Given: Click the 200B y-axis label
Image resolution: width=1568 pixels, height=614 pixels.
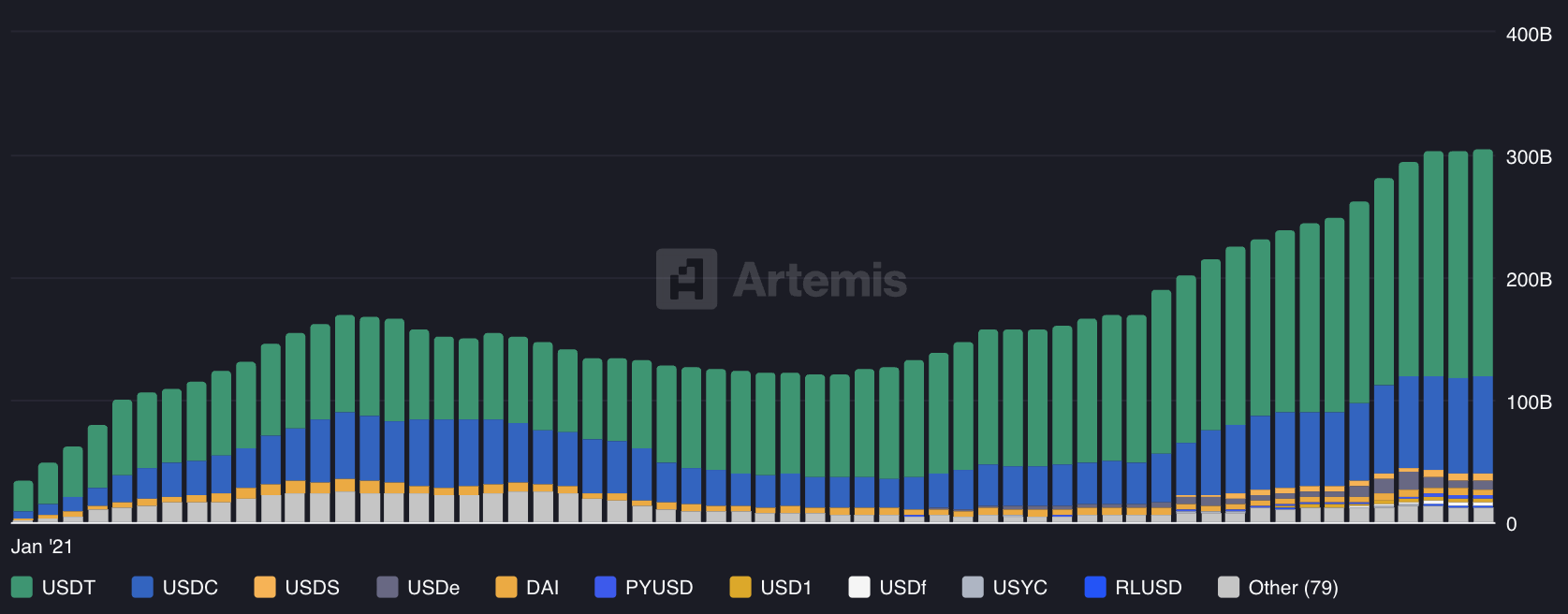Looking at the screenshot, I should [1529, 280].
